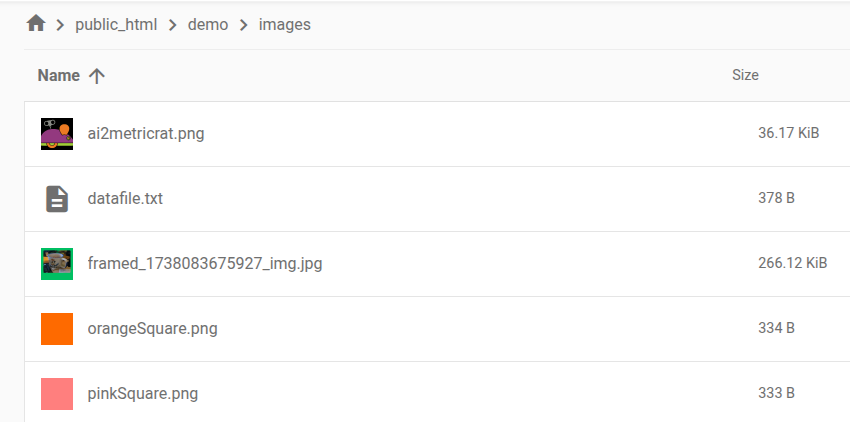Viewport: 850px width, 422px height.
Task: Click the home icon in breadcrumb
Action: pos(36,24)
